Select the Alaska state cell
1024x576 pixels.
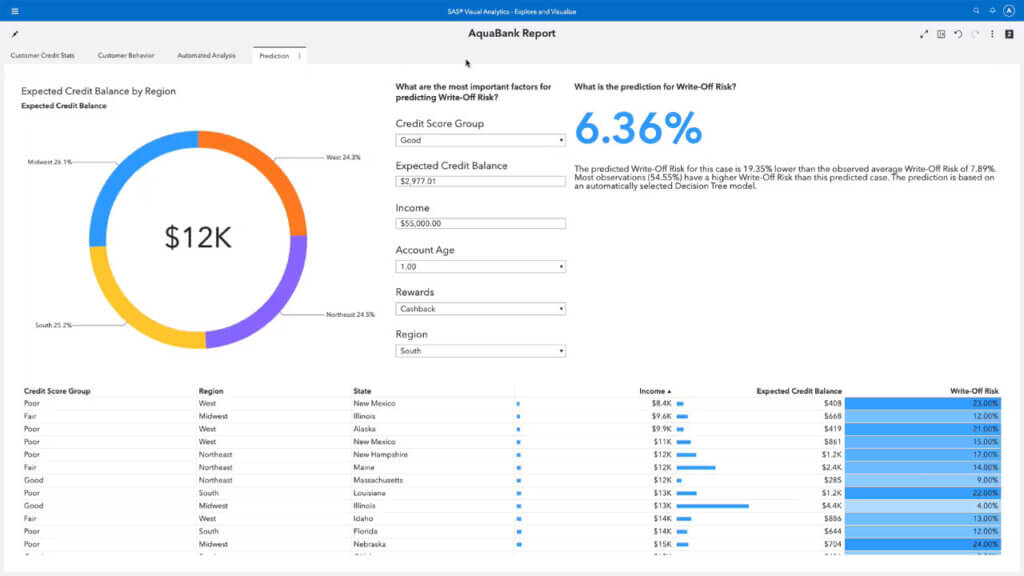pyautogui.click(x=364, y=429)
